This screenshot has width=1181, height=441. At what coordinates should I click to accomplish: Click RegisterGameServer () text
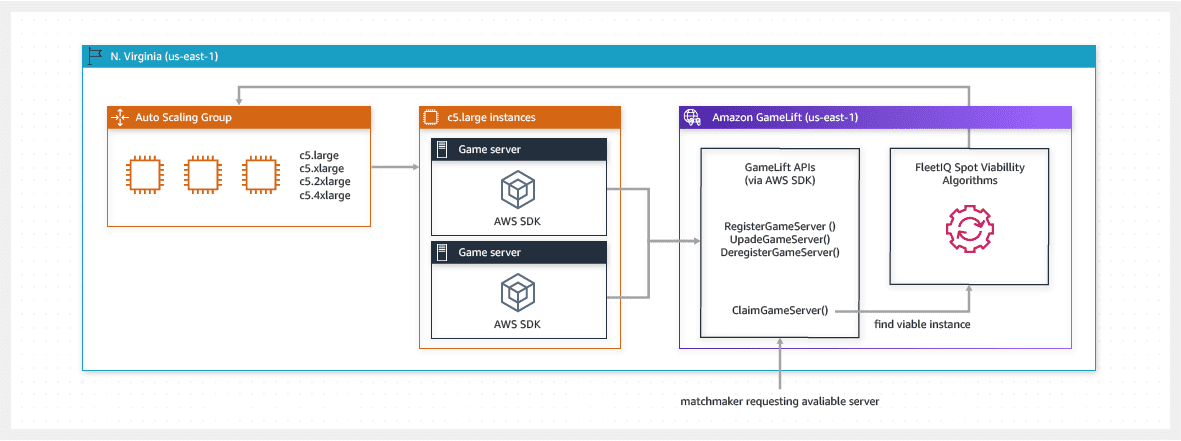point(780,227)
